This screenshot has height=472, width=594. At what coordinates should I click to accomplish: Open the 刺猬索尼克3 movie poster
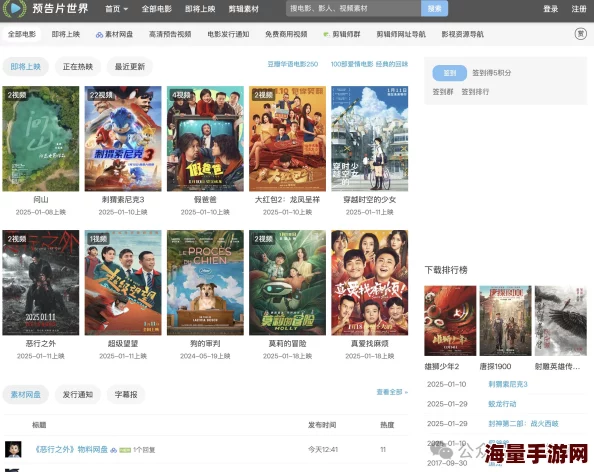tap(123, 139)
